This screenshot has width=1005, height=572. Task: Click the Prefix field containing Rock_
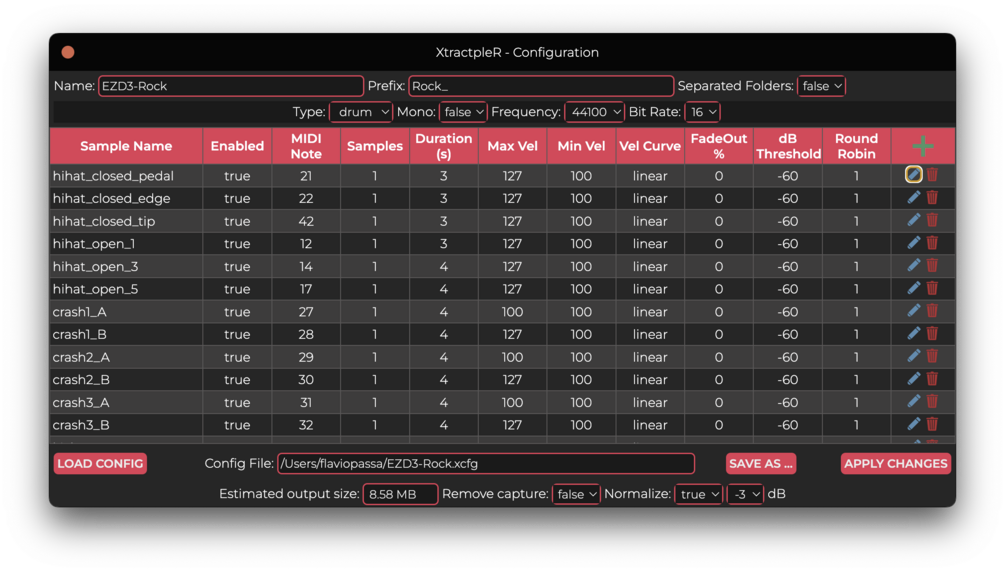[x=541, y=86]
